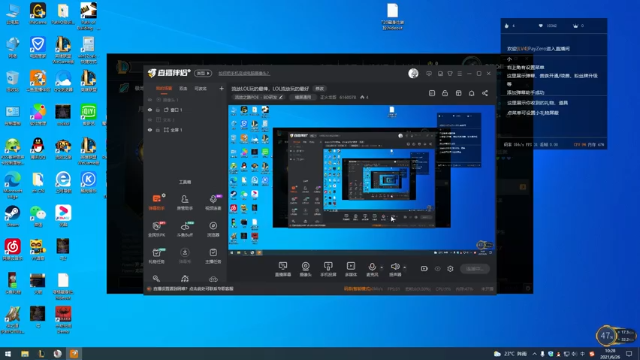
Task: Expand the speaker options arrow
Action: point(404,268)
